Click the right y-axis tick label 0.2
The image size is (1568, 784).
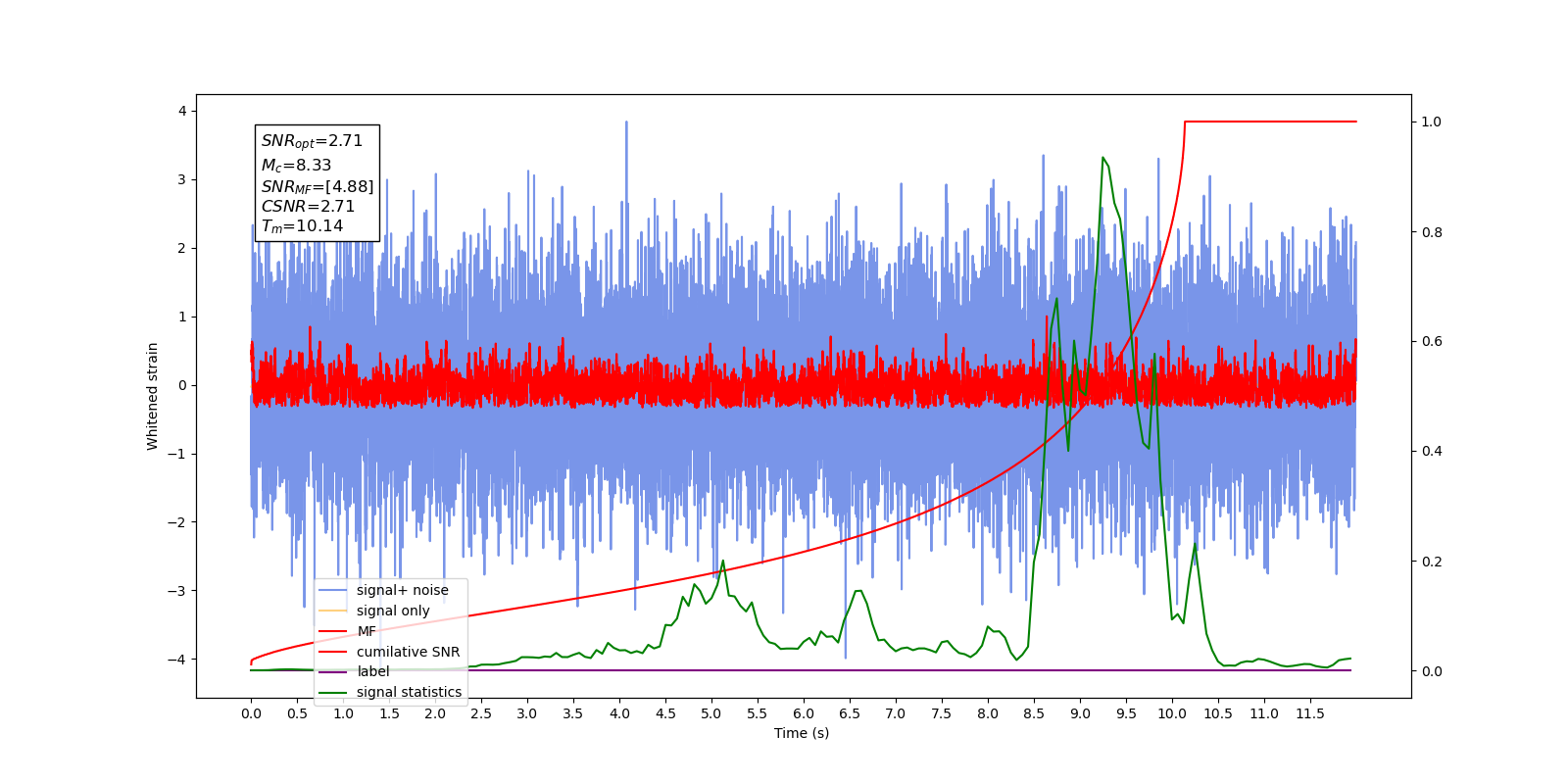[1432, 562]
